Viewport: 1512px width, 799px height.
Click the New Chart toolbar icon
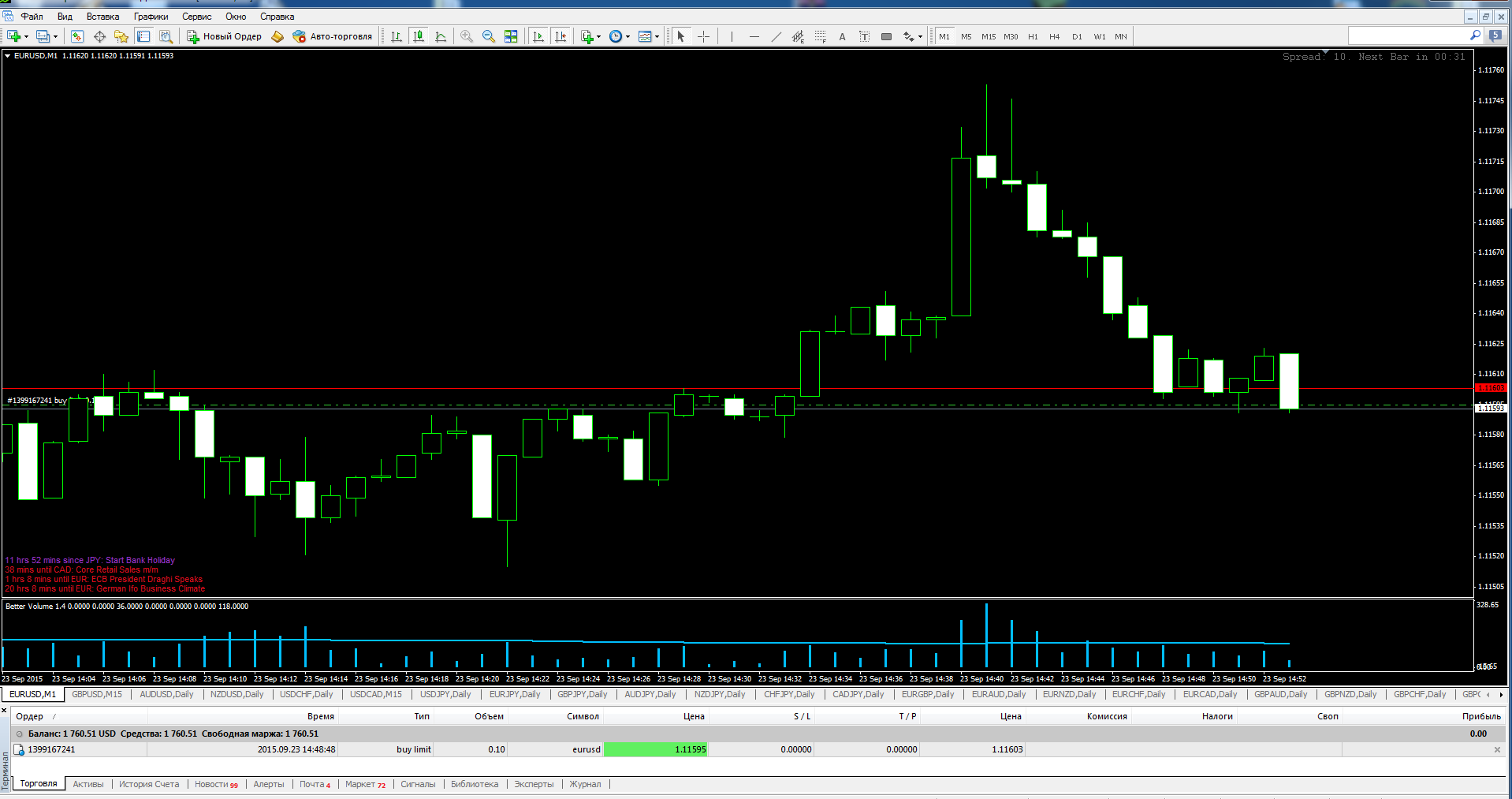click(14, 36)
